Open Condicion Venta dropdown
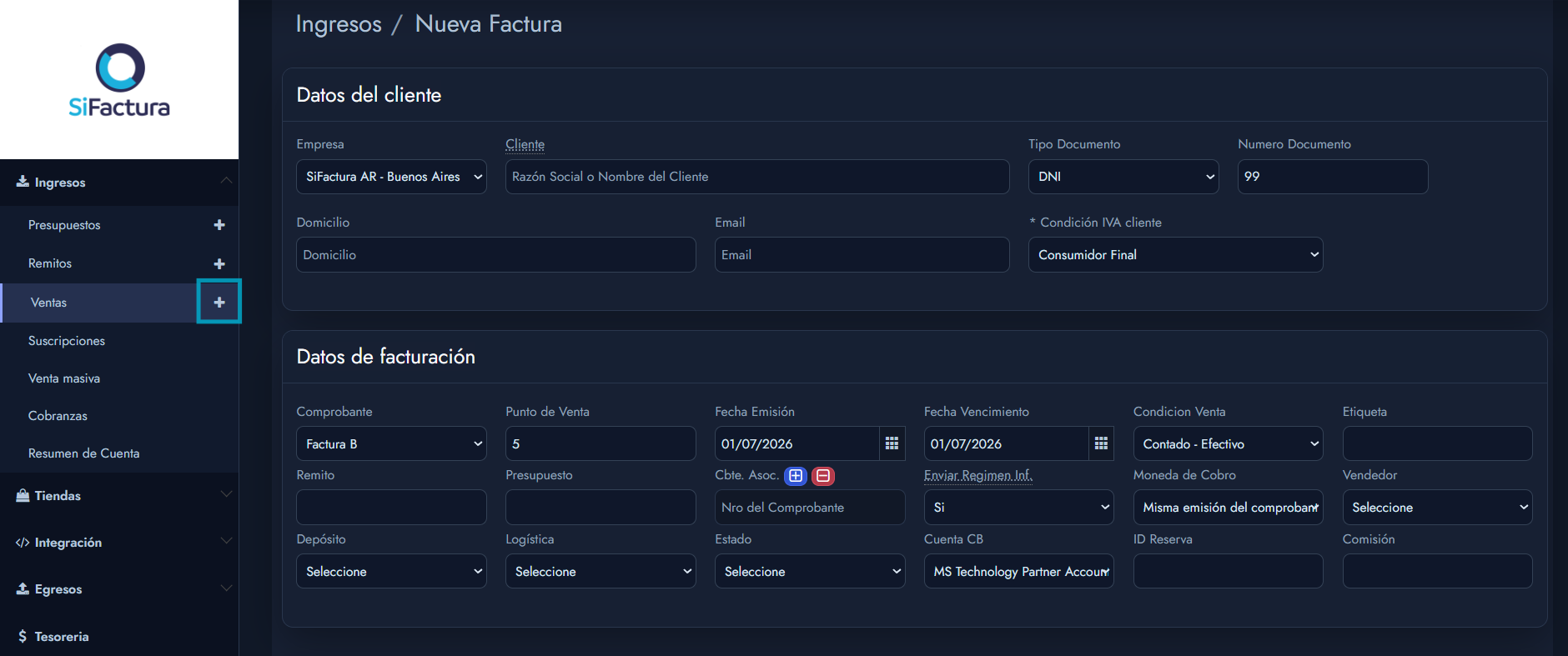The image size is (1568, 656). click(1228, 443)
